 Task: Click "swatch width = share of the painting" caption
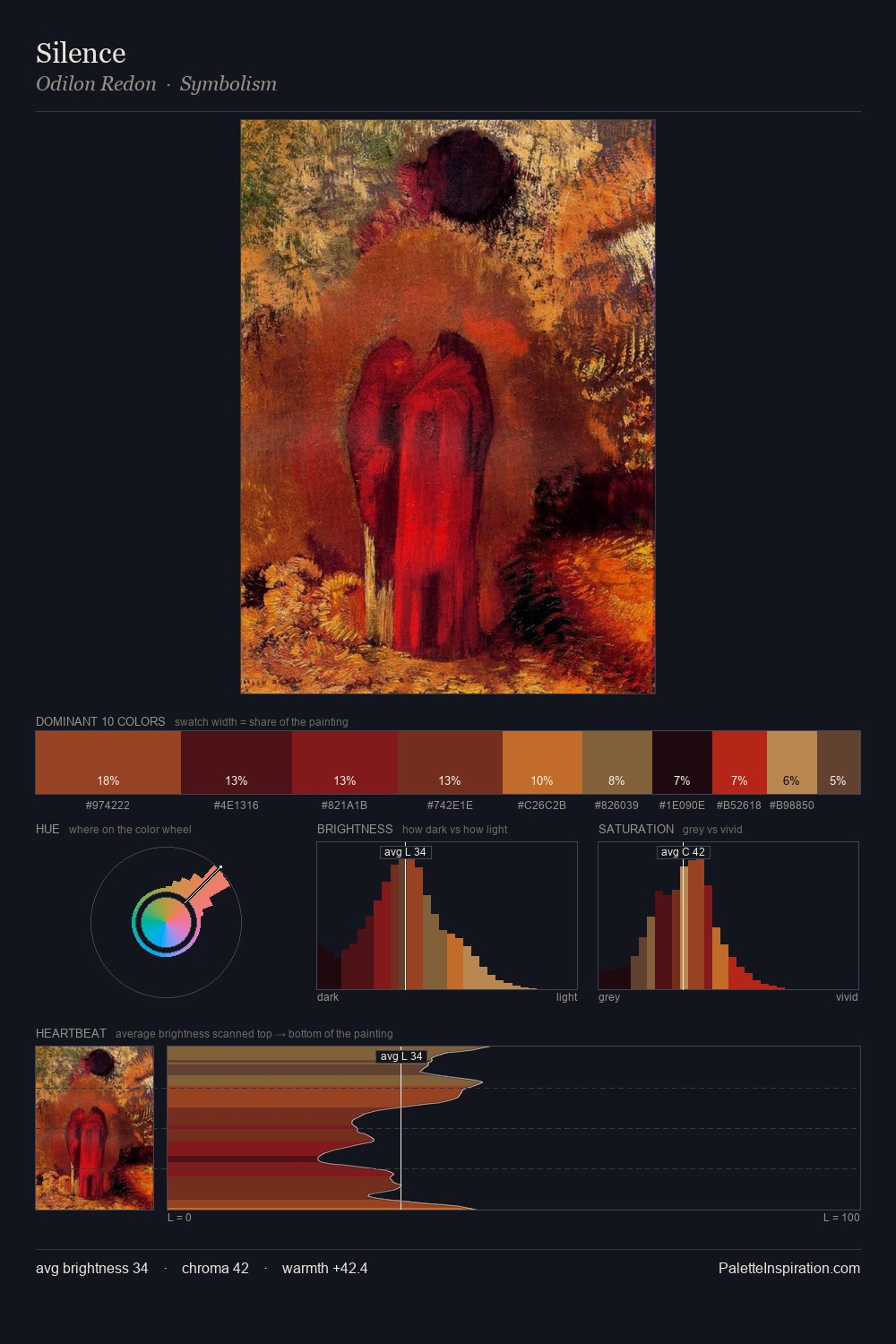(x=262, y=722)
